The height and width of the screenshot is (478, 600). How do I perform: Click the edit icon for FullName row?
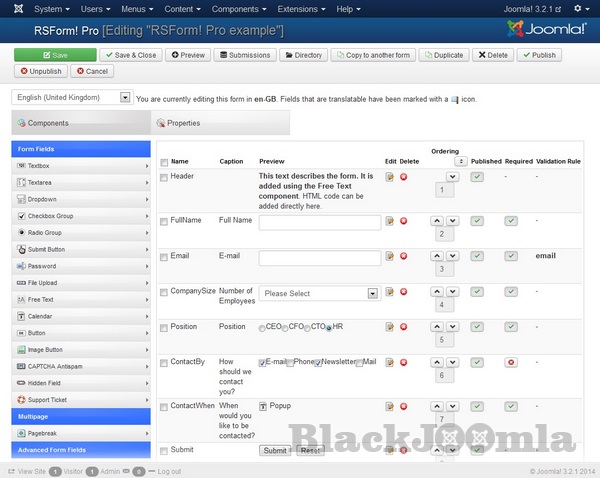tap(390, 222)
